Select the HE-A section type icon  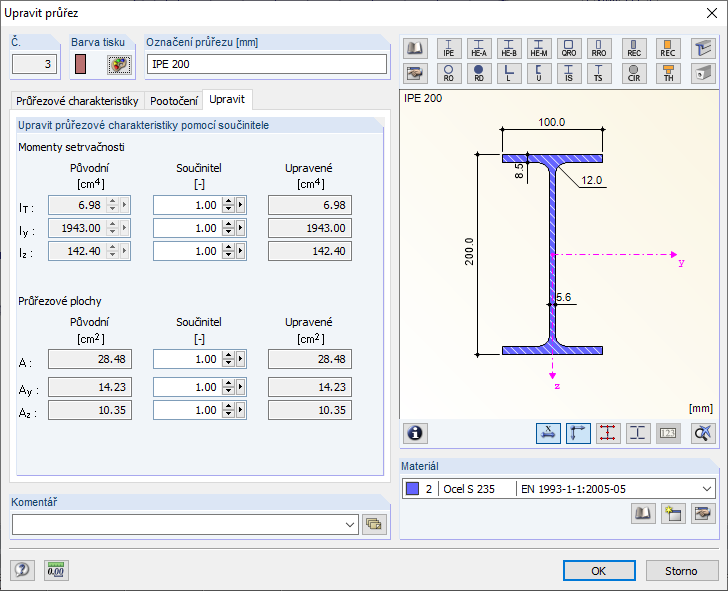[479, 48]
